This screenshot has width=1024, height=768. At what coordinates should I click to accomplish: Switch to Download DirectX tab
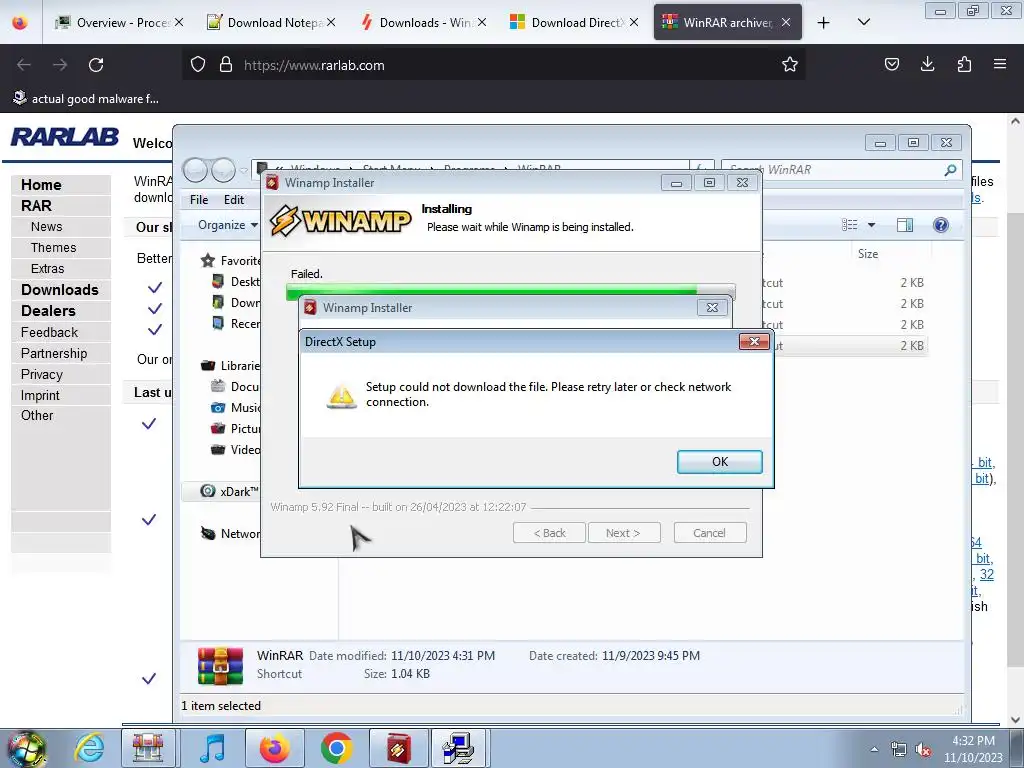click(577, 23)
